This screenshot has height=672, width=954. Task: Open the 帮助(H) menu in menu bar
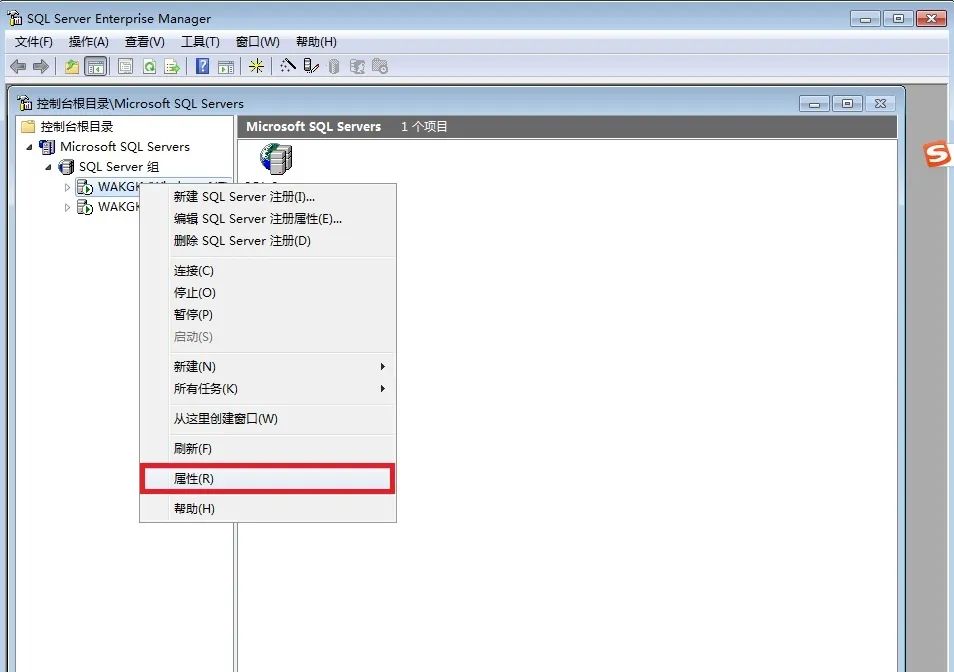tap(316, 42)
